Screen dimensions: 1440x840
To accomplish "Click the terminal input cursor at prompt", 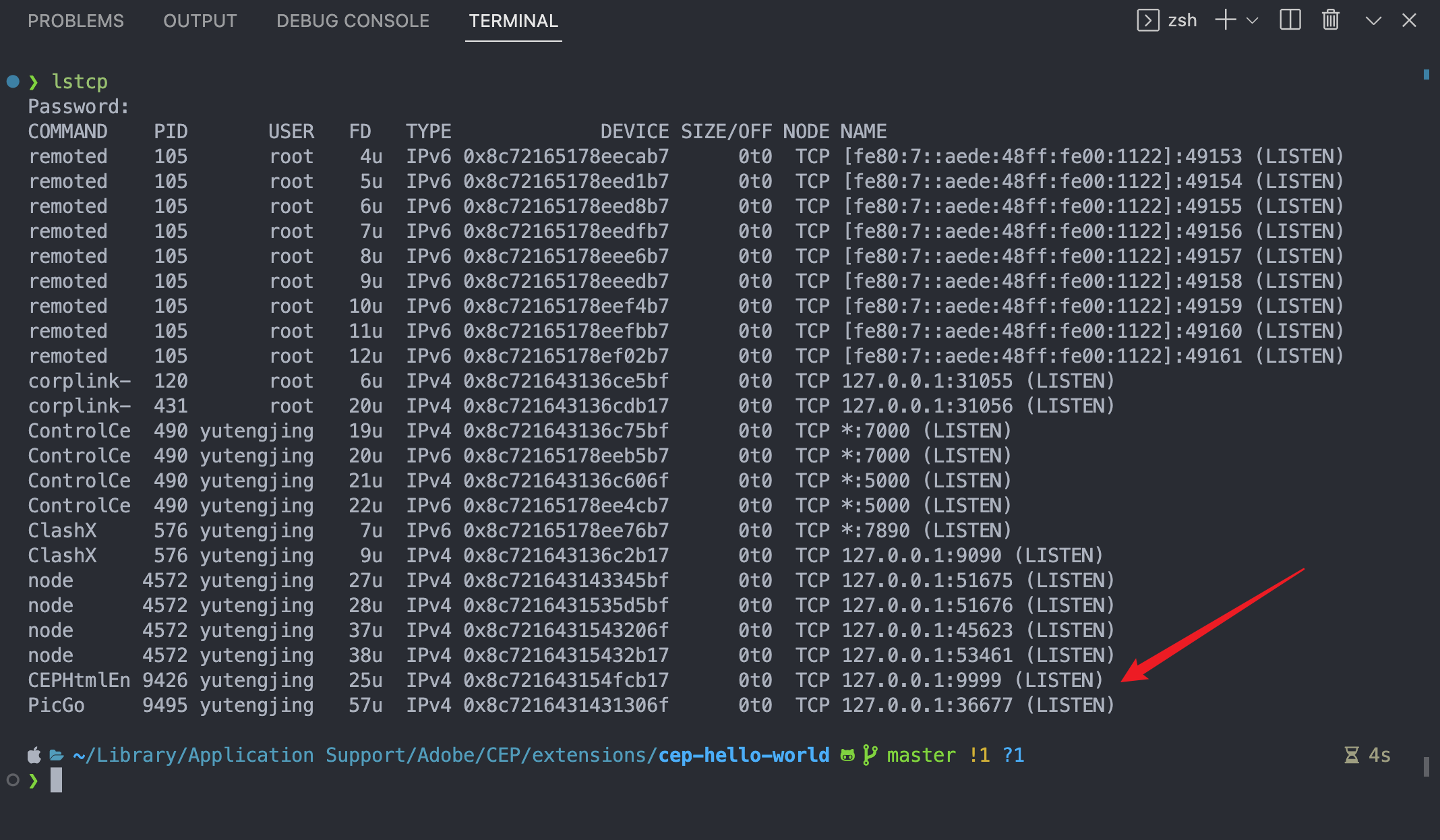I will click(56, 780).
